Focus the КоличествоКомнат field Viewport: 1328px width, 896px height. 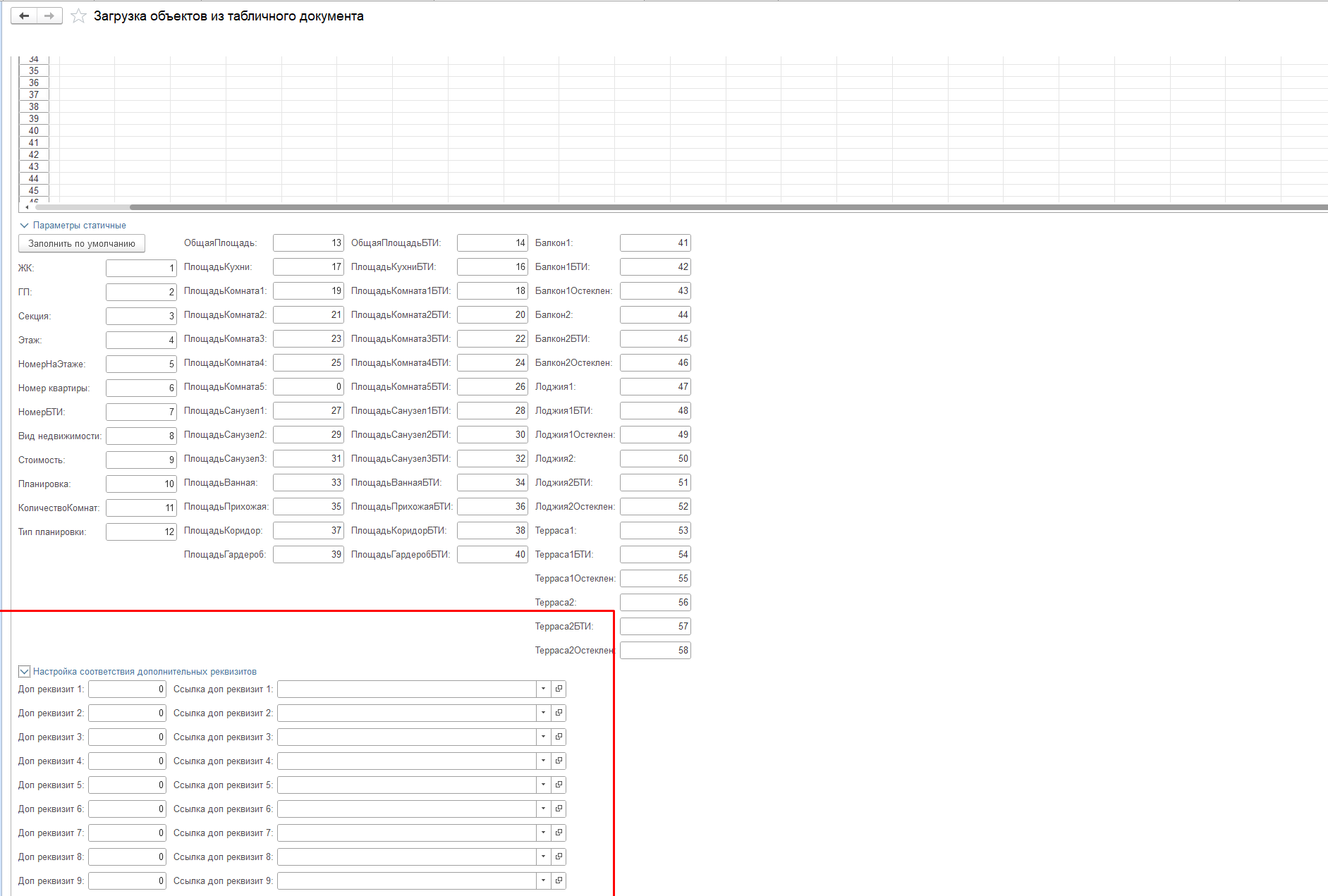tap(141, 508)
